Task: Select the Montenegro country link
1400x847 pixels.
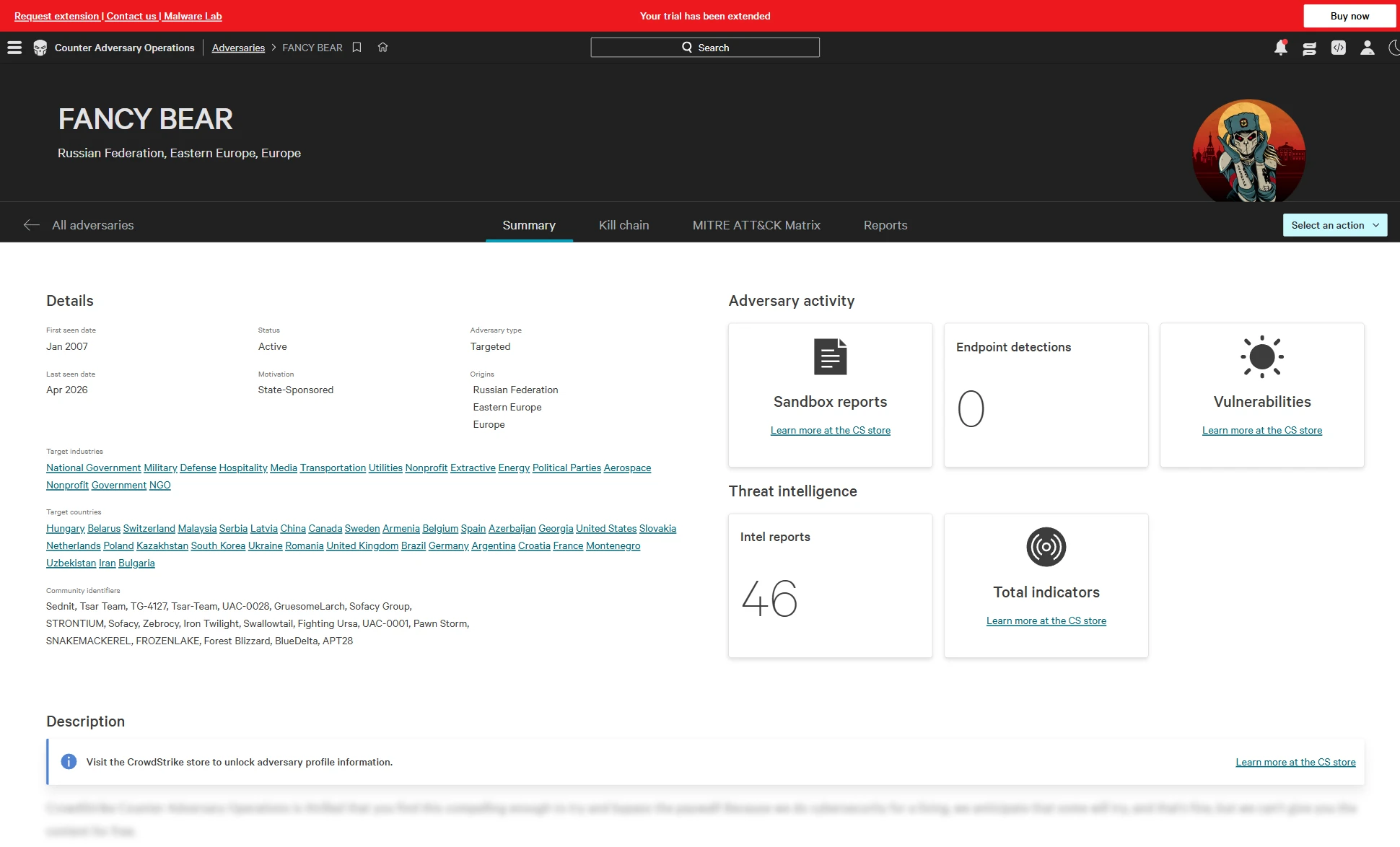Action: click(613, 545)
